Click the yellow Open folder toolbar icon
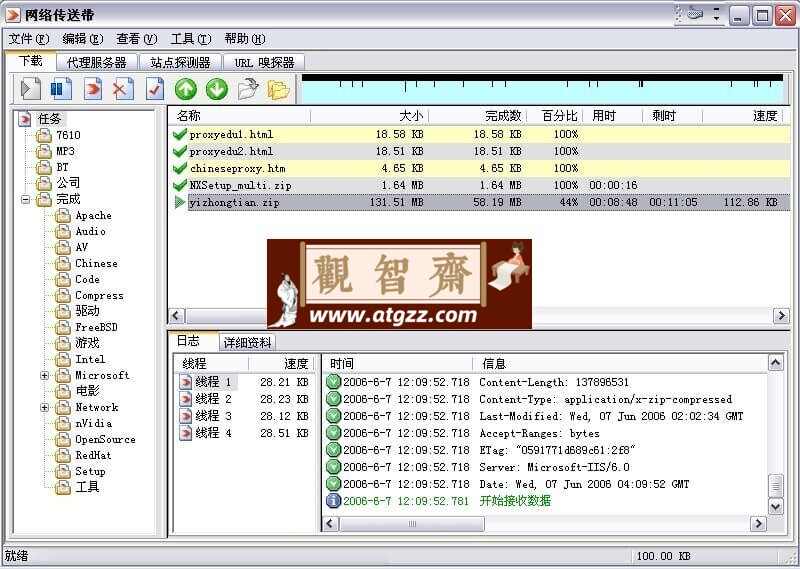 click(279, 89)
